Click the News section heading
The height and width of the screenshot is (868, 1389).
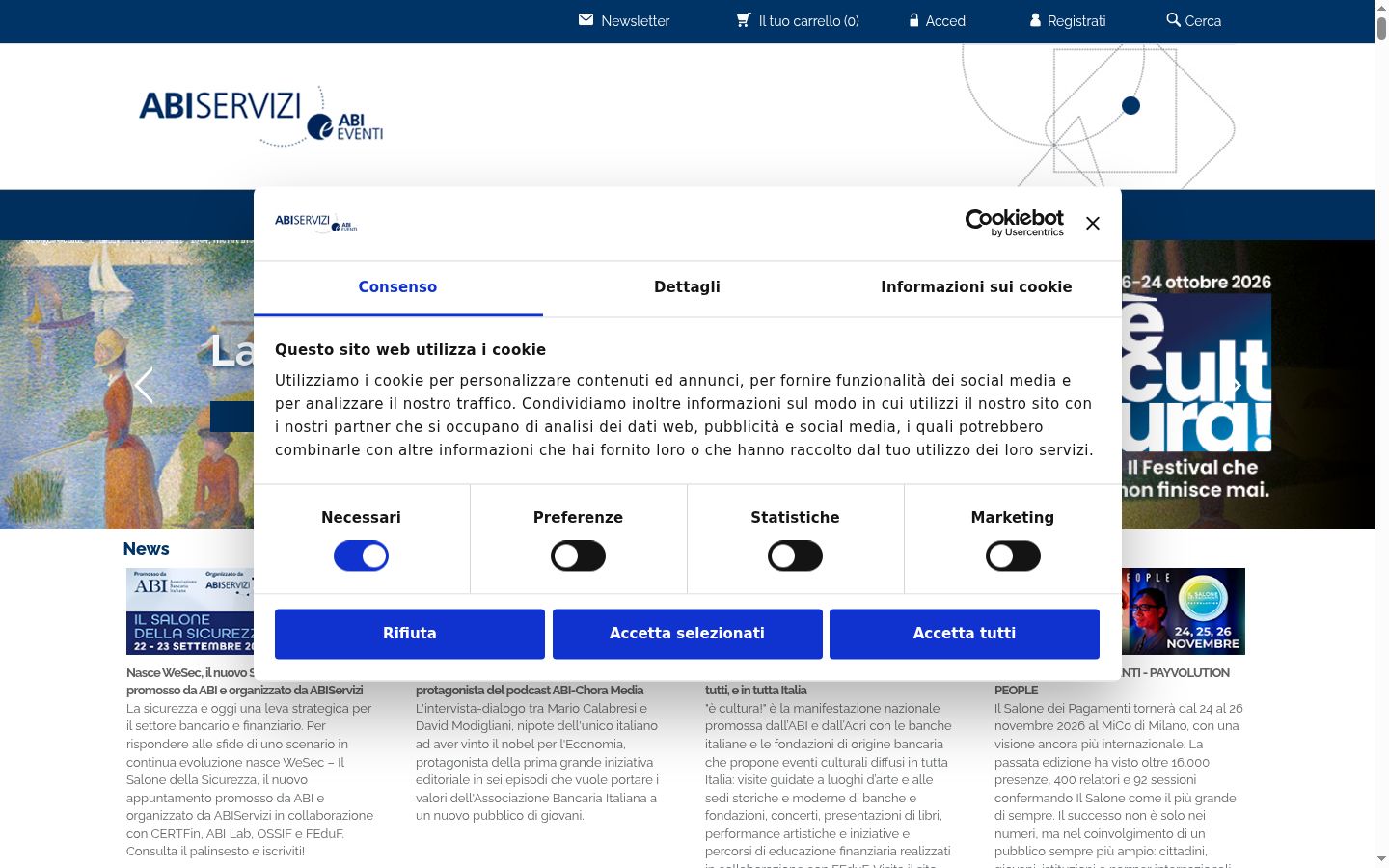147,549
